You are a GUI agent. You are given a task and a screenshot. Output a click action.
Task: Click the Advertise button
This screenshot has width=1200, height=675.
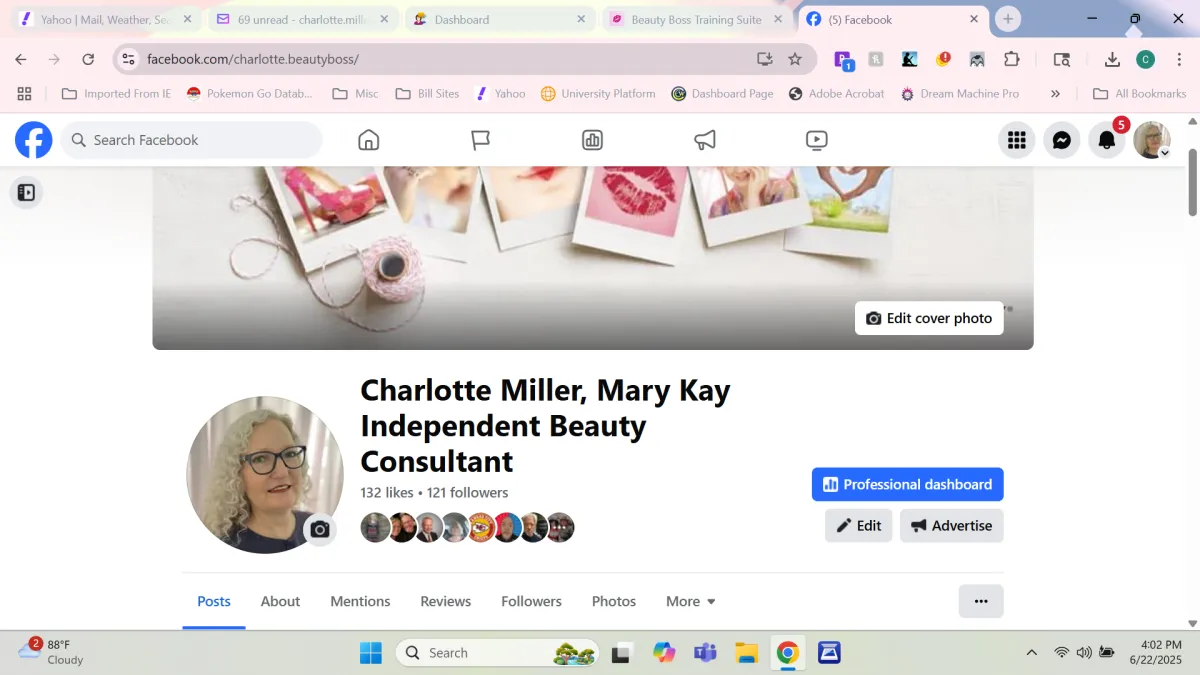pos(951,525)
